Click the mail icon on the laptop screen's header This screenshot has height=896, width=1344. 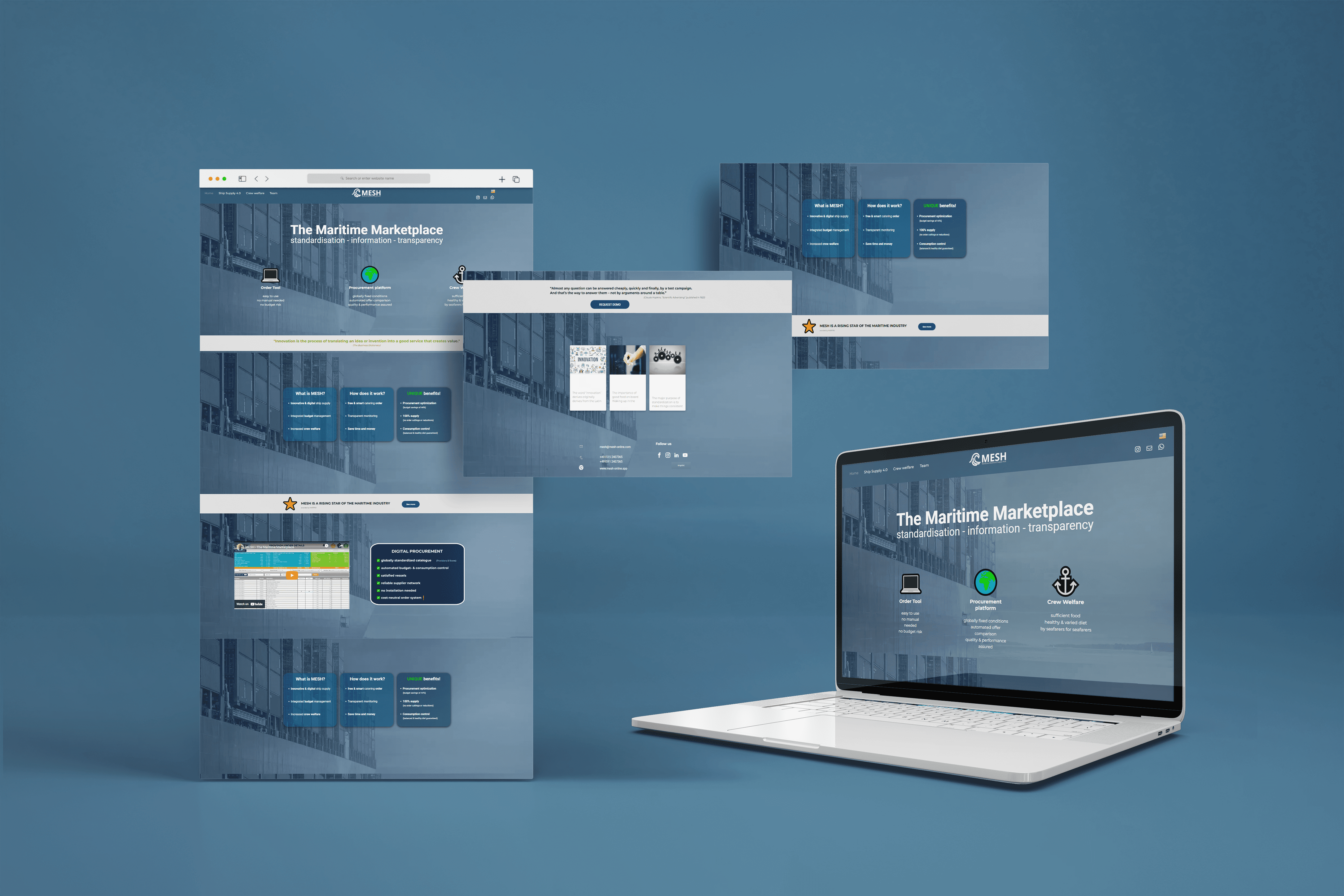[1149, 448]
